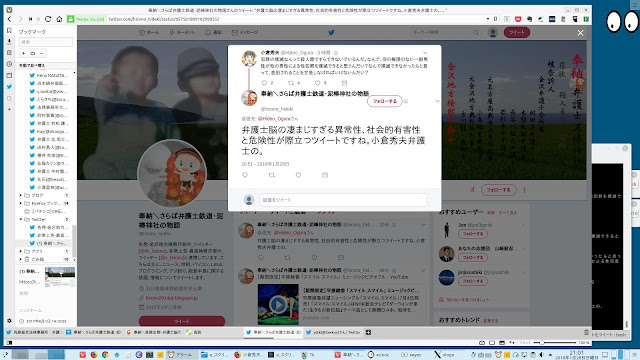
Task: Reload the current page
Action: [48, 19]
